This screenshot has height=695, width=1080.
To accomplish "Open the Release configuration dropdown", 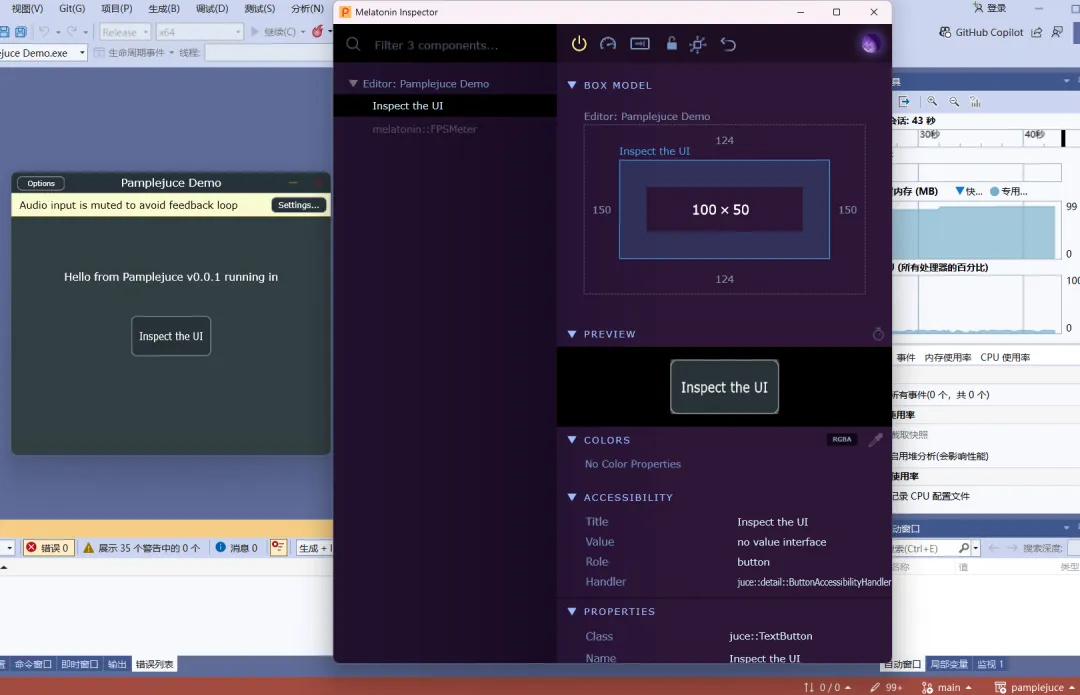I will [125, 32].
